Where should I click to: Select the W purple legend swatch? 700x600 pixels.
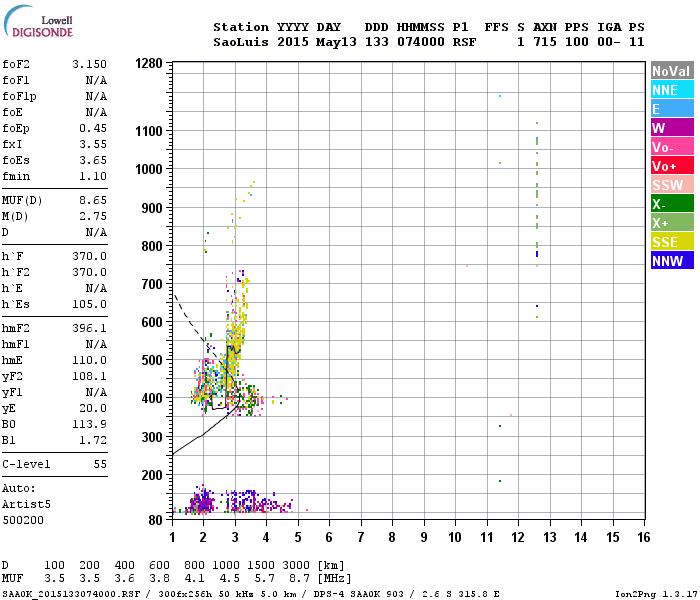672,128
